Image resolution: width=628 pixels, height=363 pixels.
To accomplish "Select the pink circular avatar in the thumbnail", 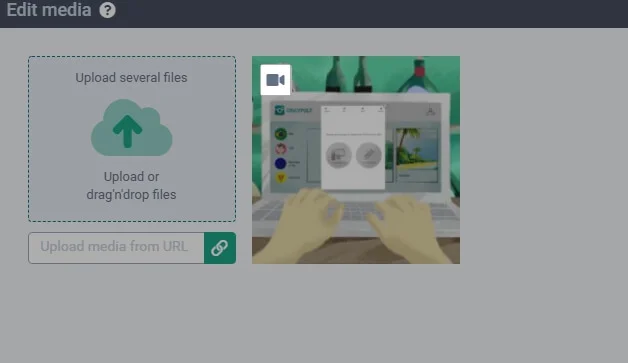I will pos(281,149).
